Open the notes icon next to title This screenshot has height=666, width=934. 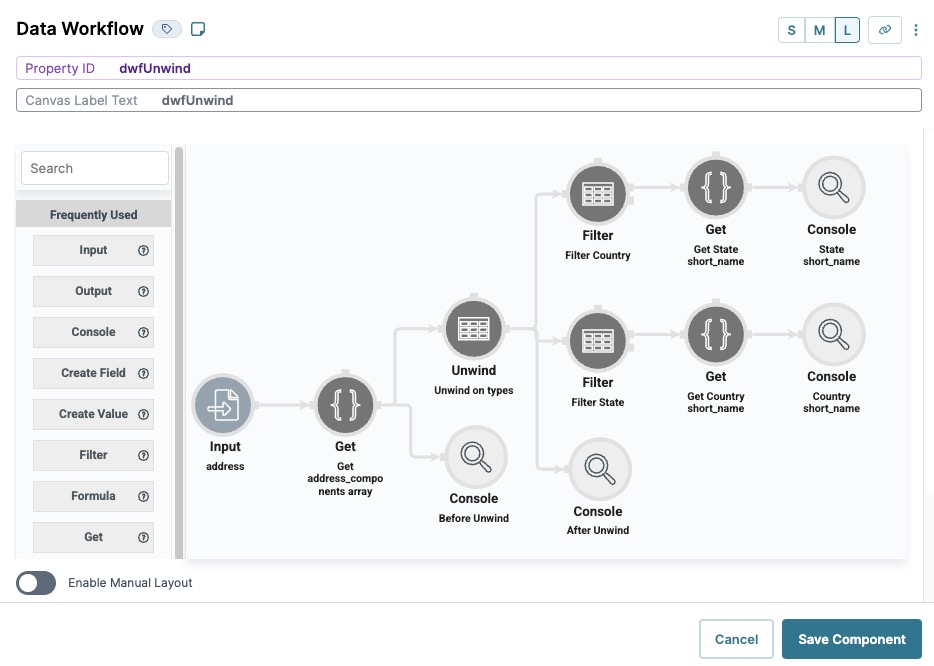198,29
